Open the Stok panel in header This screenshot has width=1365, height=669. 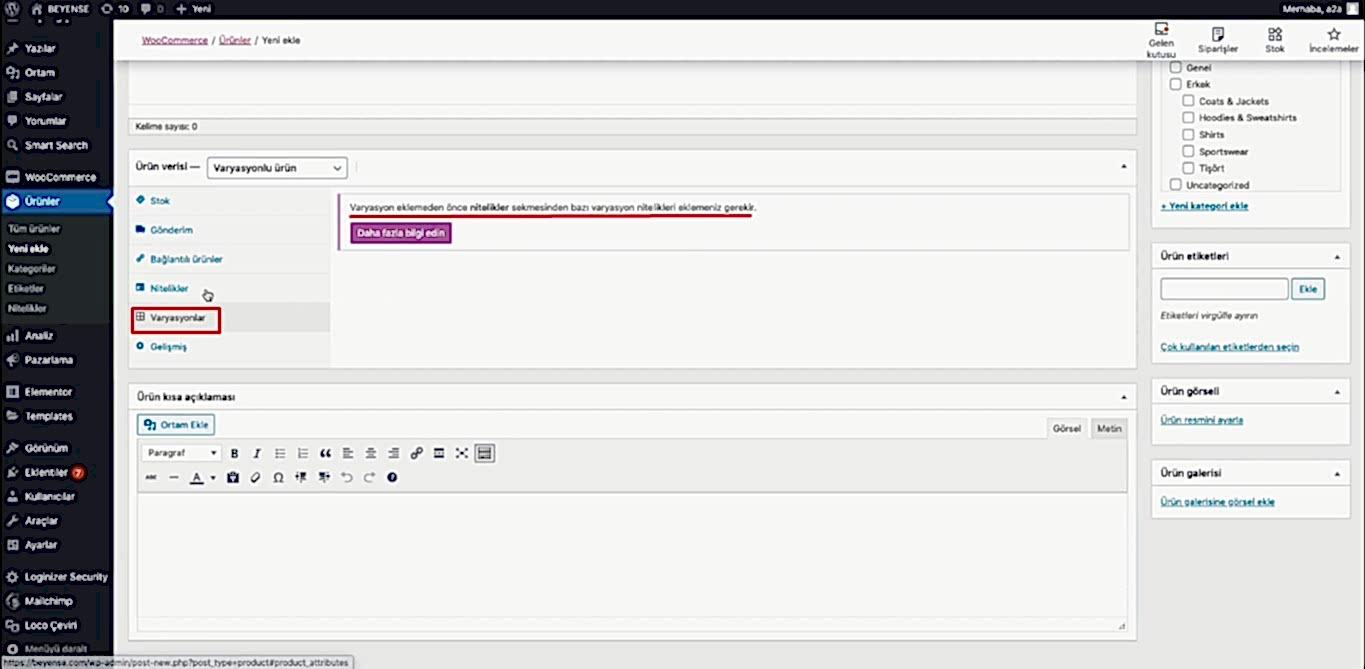[x=1275, y=40]
